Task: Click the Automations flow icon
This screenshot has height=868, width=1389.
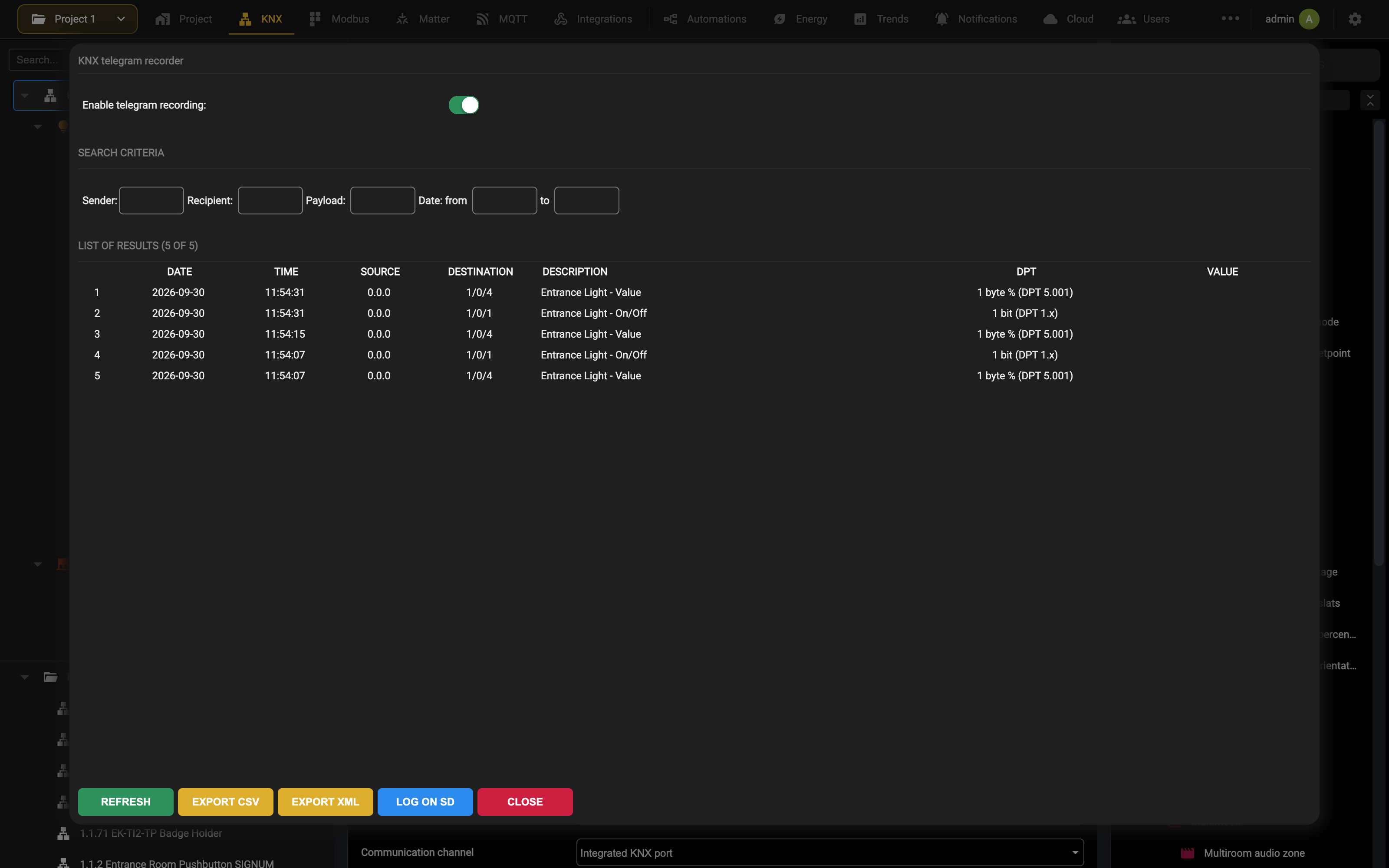Action: point(670,19)
